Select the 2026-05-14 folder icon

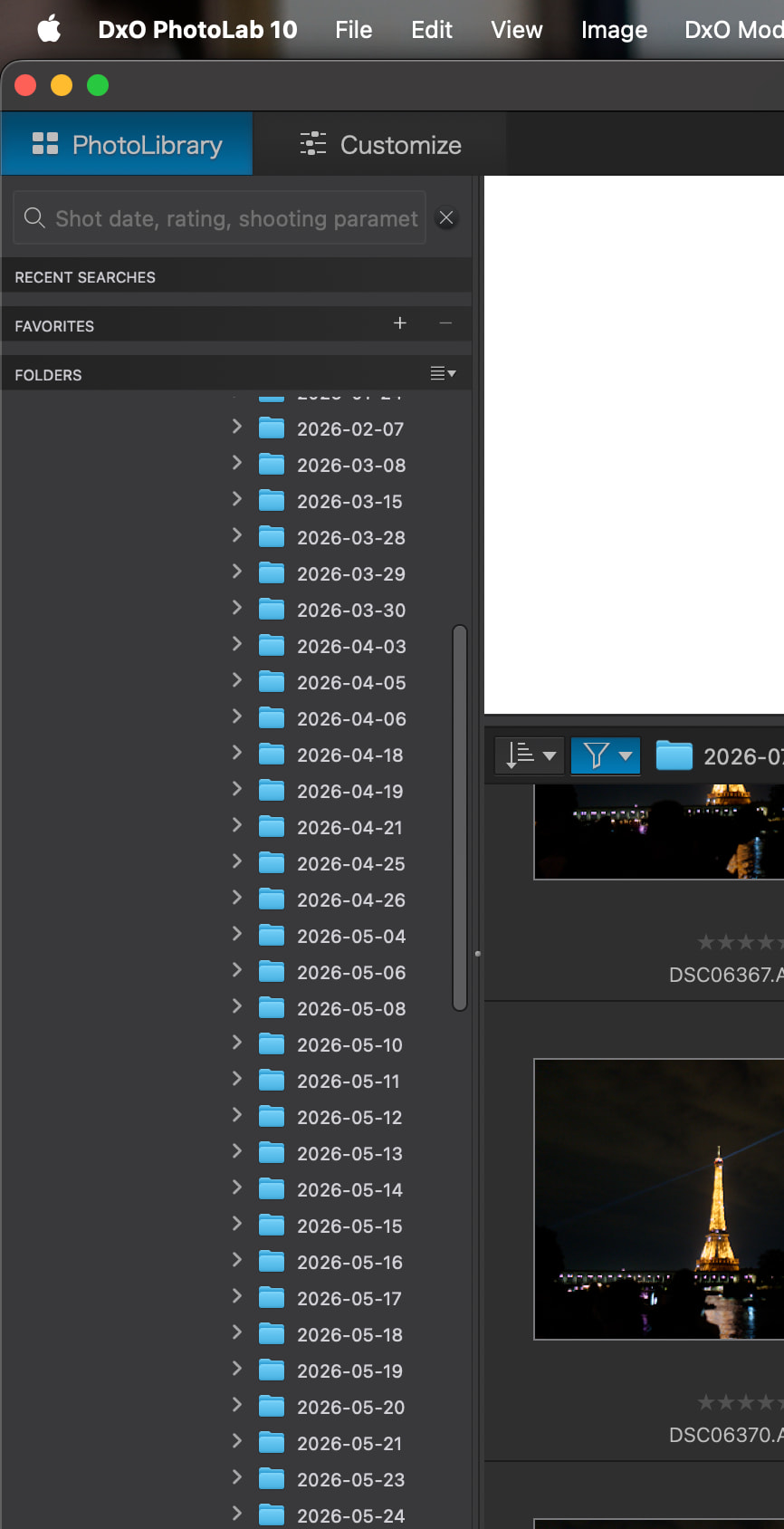coord(272,1189)
